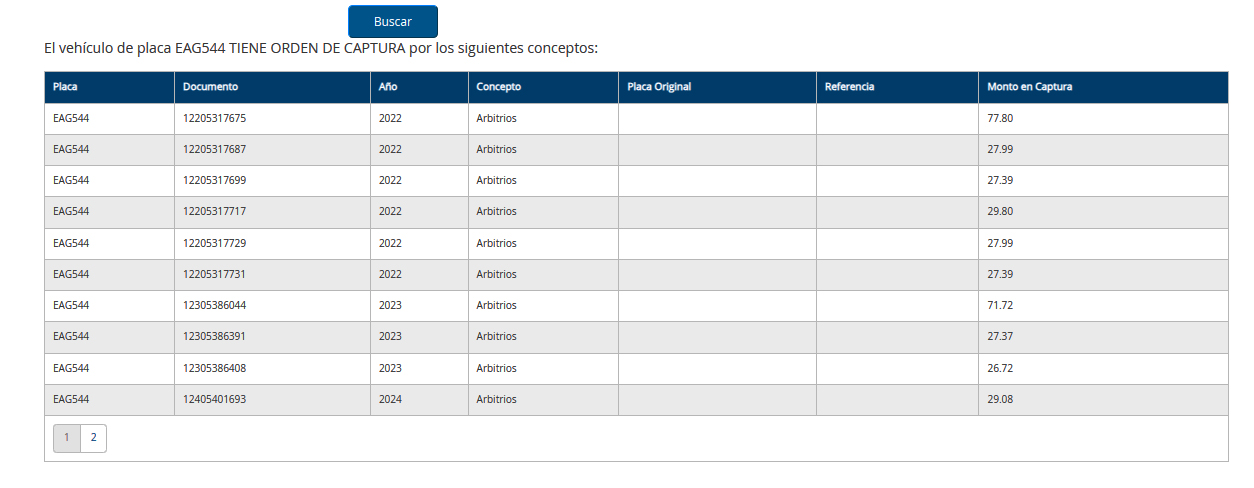
Task: Click the Concepto column header
Action: coord(498,87)
